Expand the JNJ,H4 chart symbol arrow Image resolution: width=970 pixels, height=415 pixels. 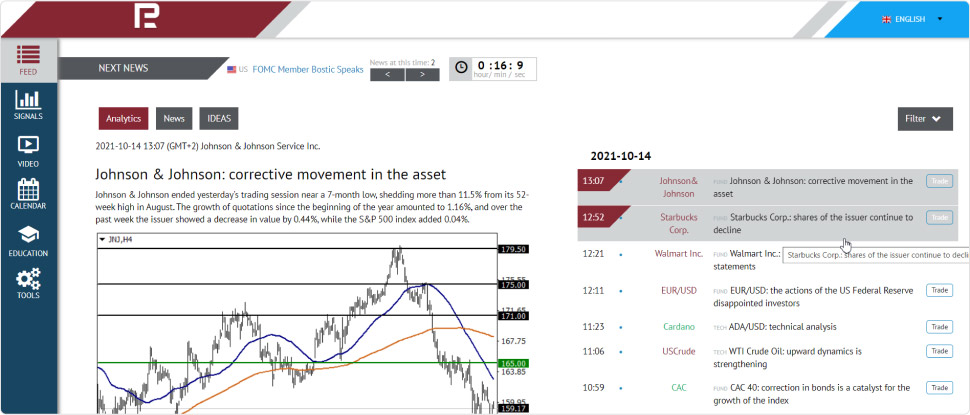coord(102,239)
